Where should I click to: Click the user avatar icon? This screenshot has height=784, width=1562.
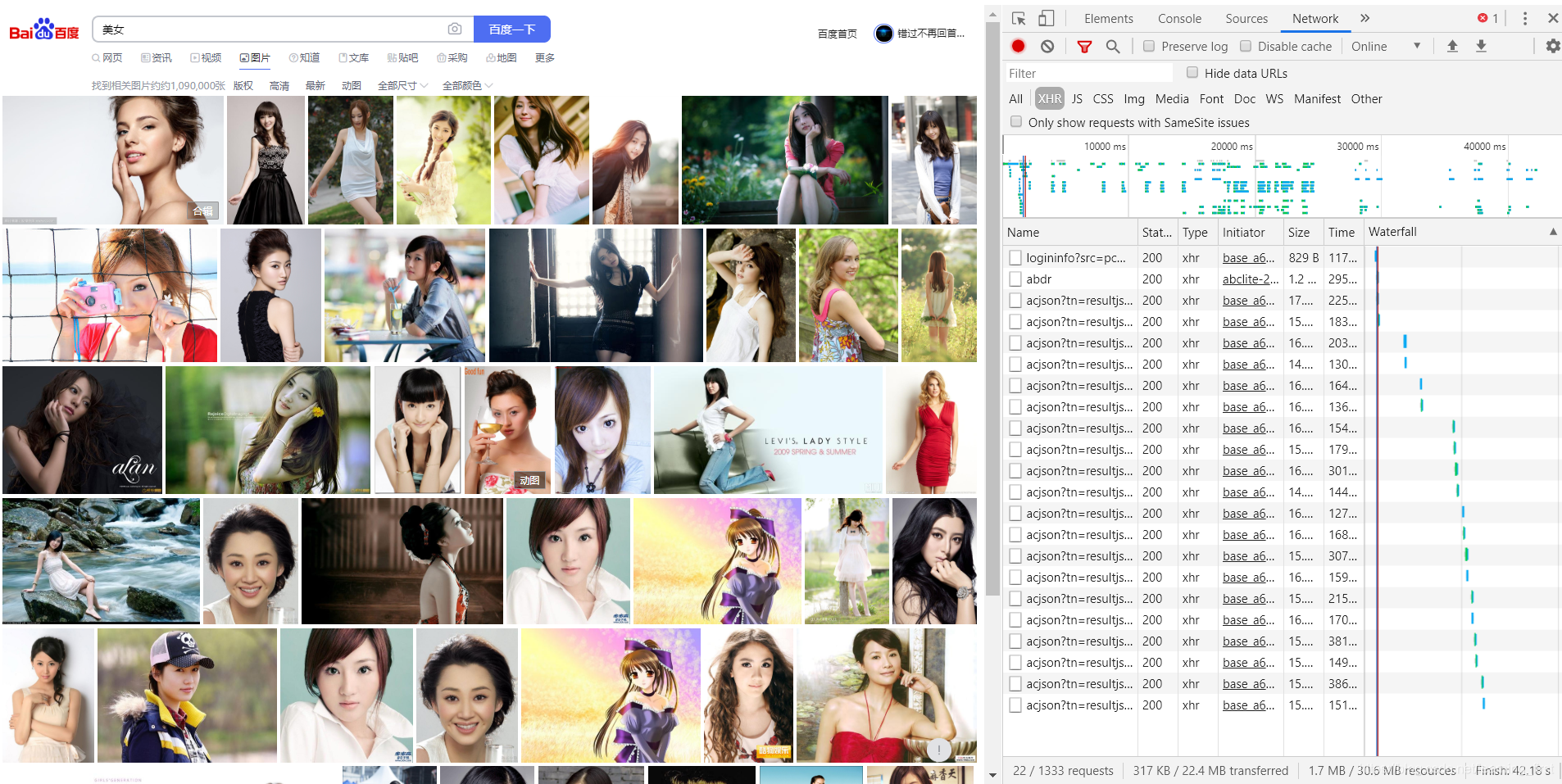point(883,34)
